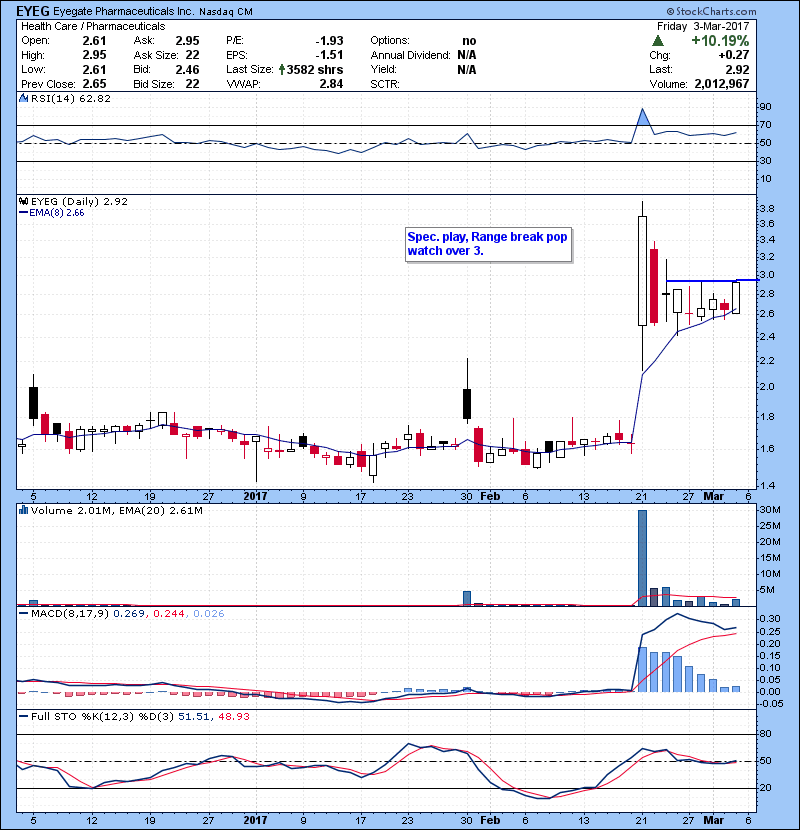This screenshot has width=800, height=830.
Task: Click the Mar label on the price date axis
Action: [711, 495]
